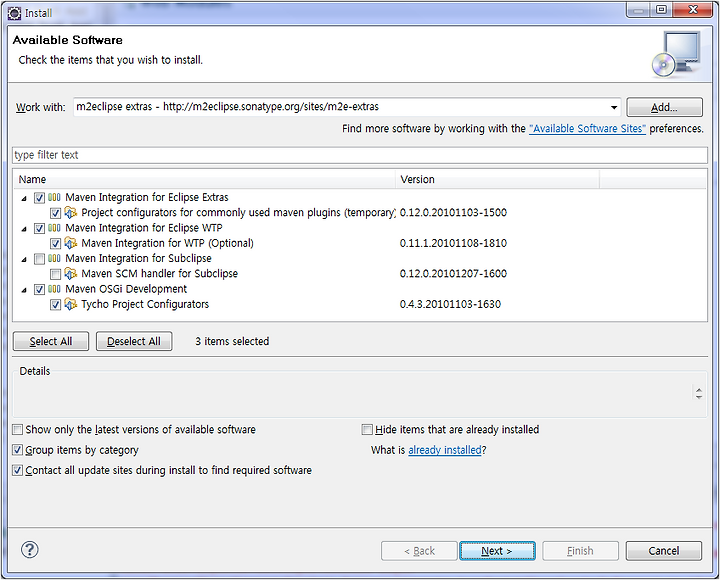Click the category icon beside Maven Integration for Eclipse Extras

point(54,197)
